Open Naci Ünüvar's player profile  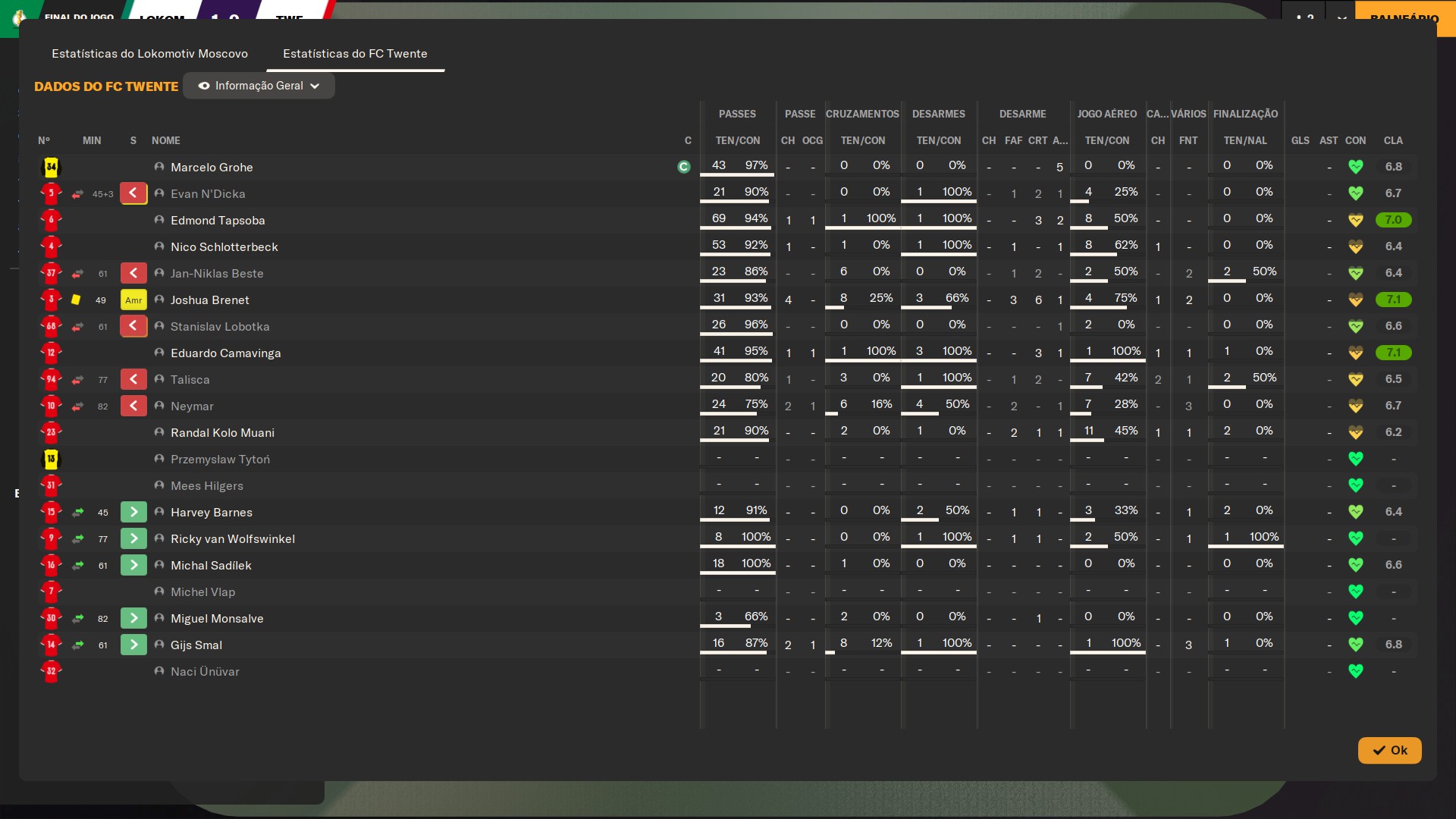coord(205,672)
